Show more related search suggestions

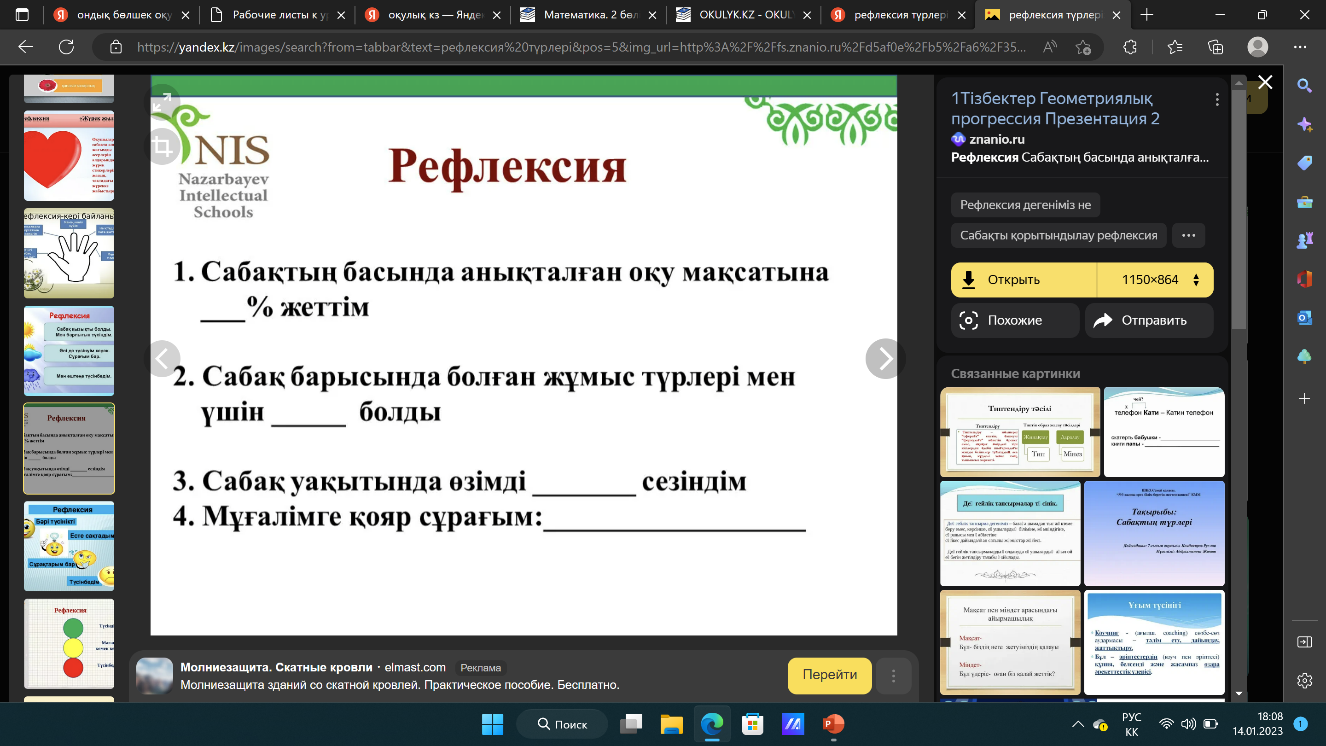coord(1188,236)
